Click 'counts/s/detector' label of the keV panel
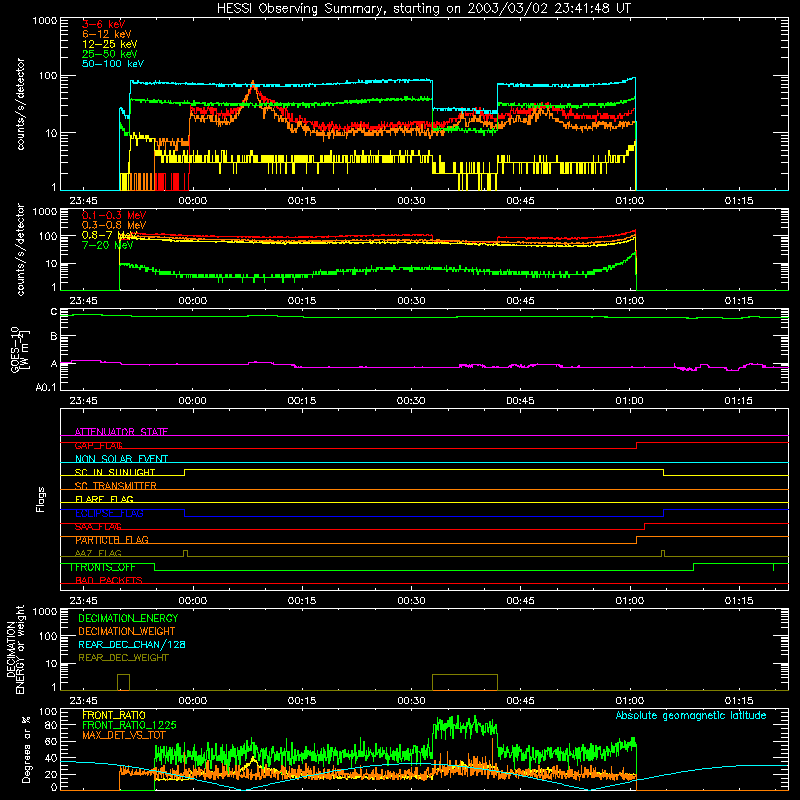Screen dimensions: 800x800 [20, 104]
